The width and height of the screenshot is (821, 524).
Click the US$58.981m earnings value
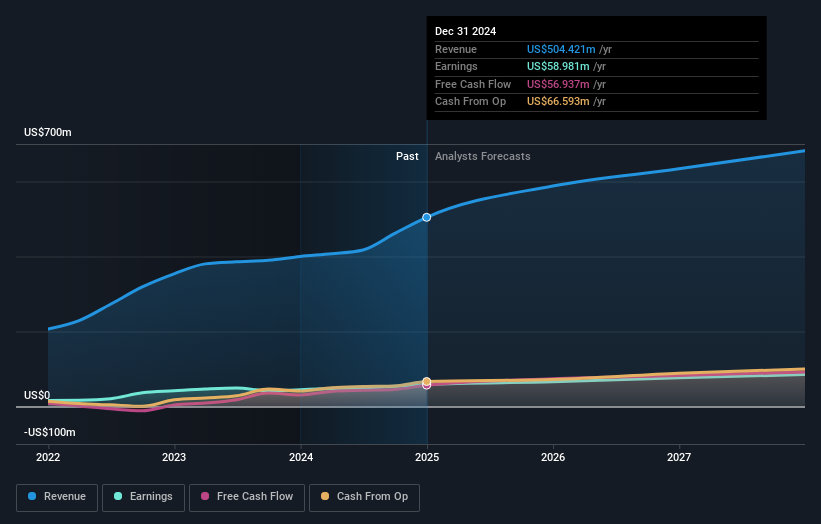click(x=558, y=66)
